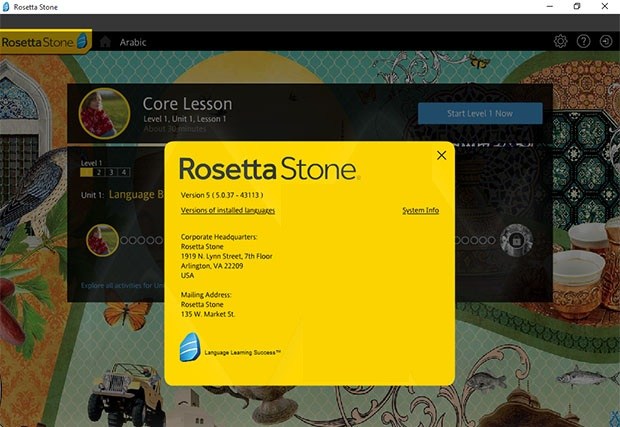
Task: Select level 4 box
Action: coord(124,172)
